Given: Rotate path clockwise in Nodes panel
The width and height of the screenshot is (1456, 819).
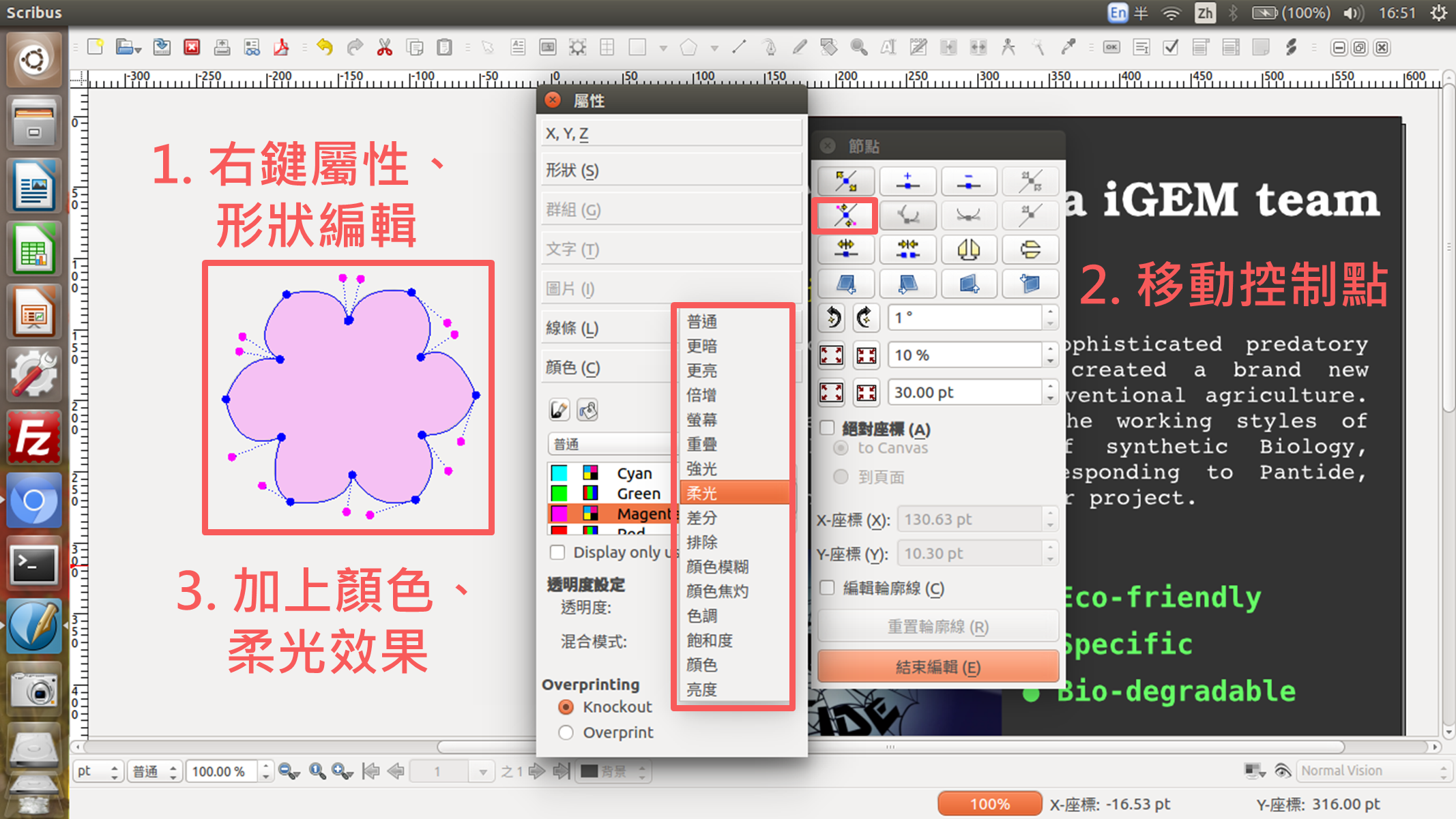Looking at the screenshot, I should (865, 317).
